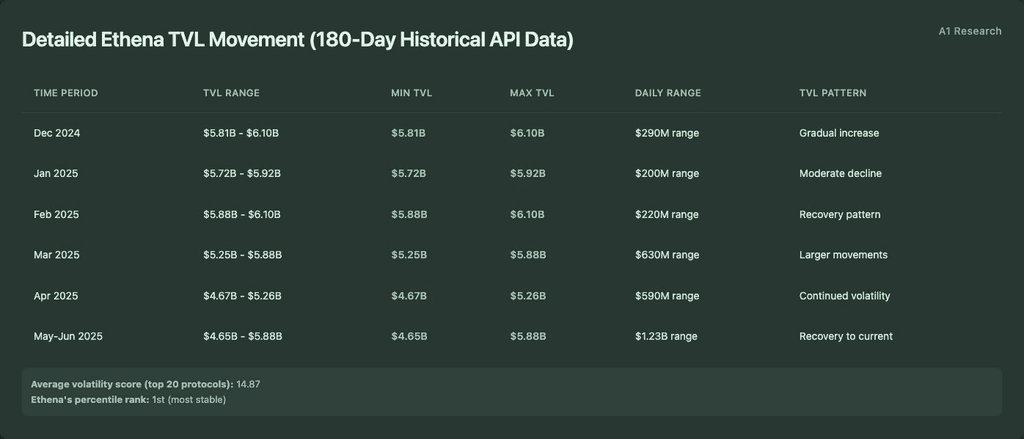The image size is (1024, 439).
Task: Click the $1.23B range daily value
Action: point(666,336)
